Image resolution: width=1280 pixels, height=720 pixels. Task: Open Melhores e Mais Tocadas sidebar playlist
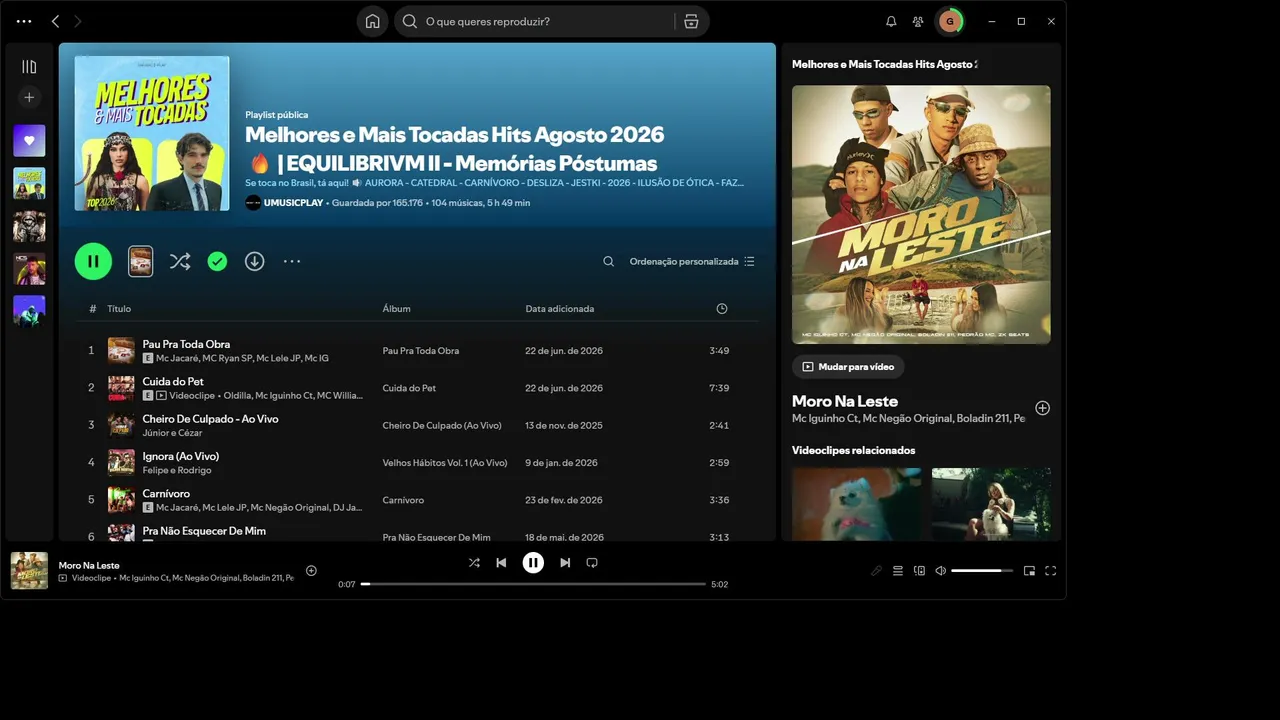click(x=29, y=184)
